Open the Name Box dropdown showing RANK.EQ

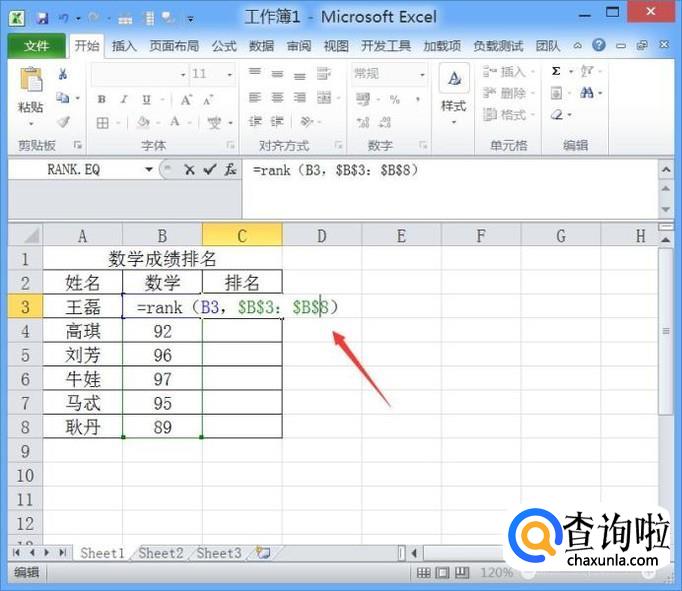[149, 170]
